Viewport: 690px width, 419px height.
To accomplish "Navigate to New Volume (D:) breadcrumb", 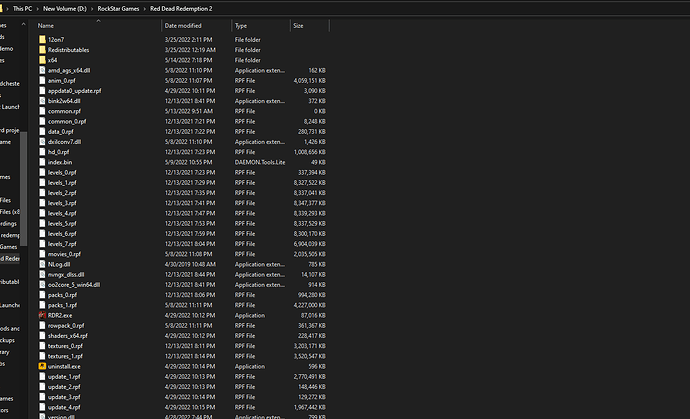I will tap(65, 8).
